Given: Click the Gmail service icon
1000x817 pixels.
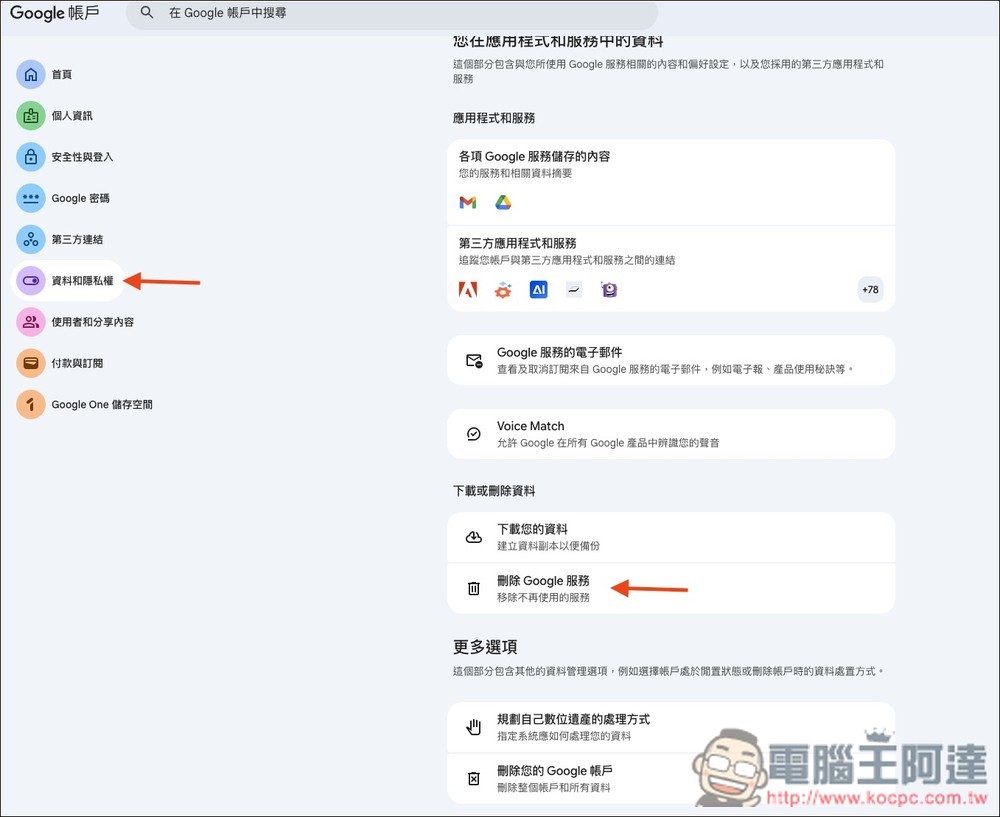Looking at the screenshot, I should click(x=468, y=203).
